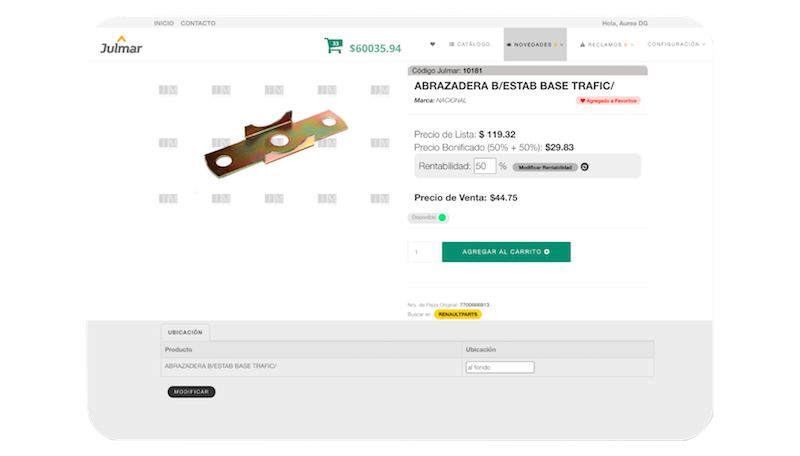Select the Ubicación tab

pyautogui.click(x=185, y=333)
